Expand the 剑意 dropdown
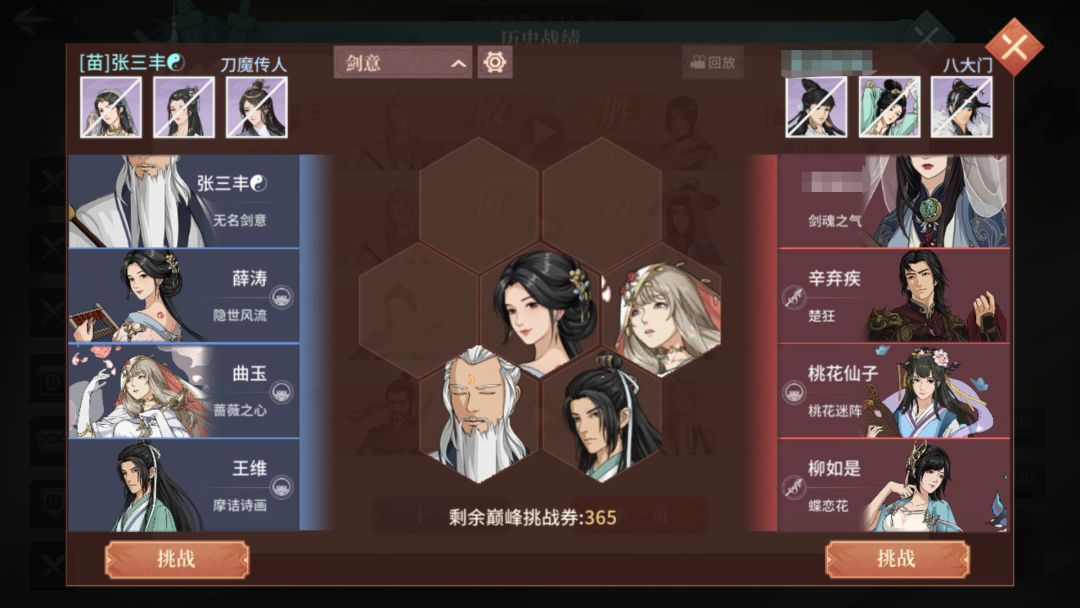 [403, 63]
